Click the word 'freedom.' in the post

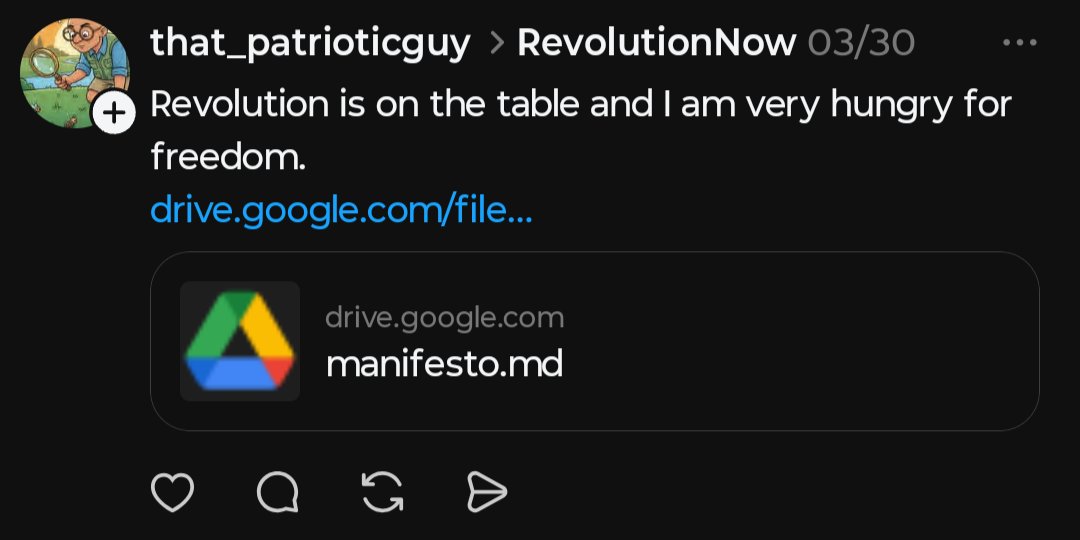[228, 158]
